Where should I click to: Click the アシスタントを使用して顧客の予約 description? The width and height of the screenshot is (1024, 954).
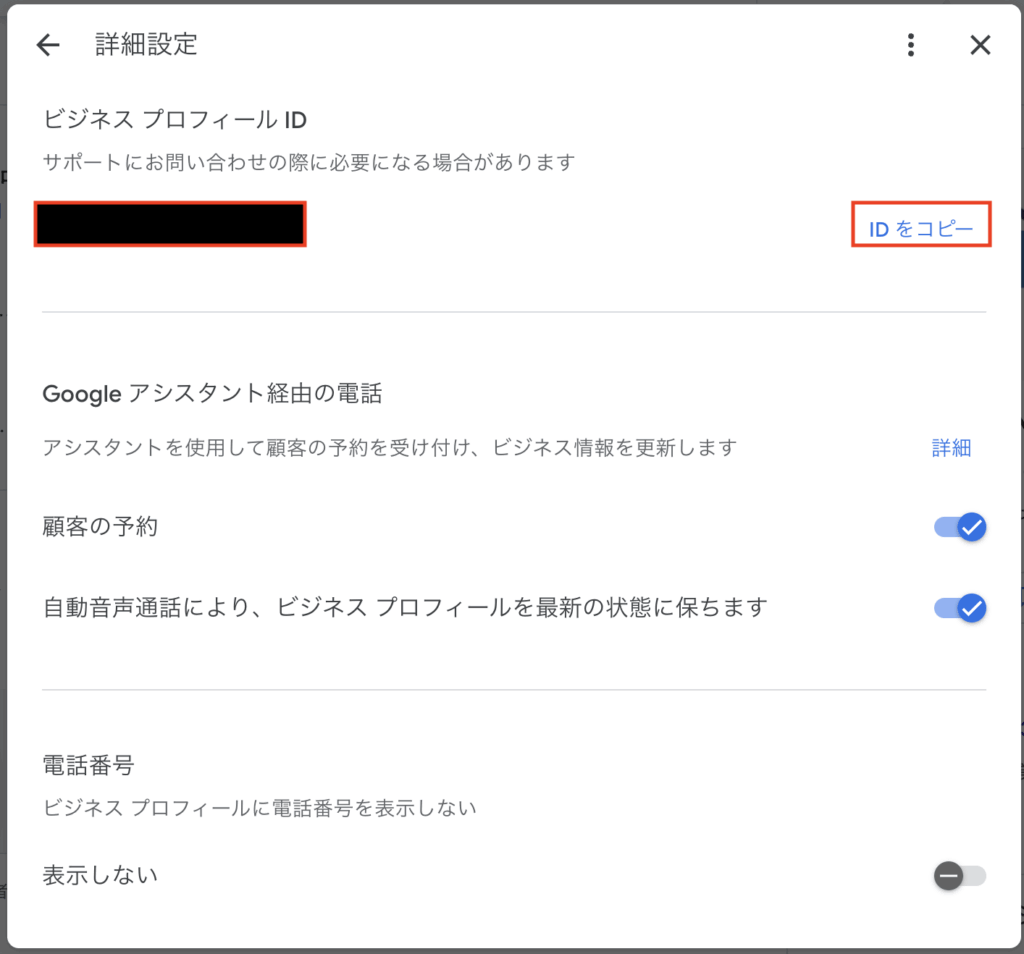(390, 447)
